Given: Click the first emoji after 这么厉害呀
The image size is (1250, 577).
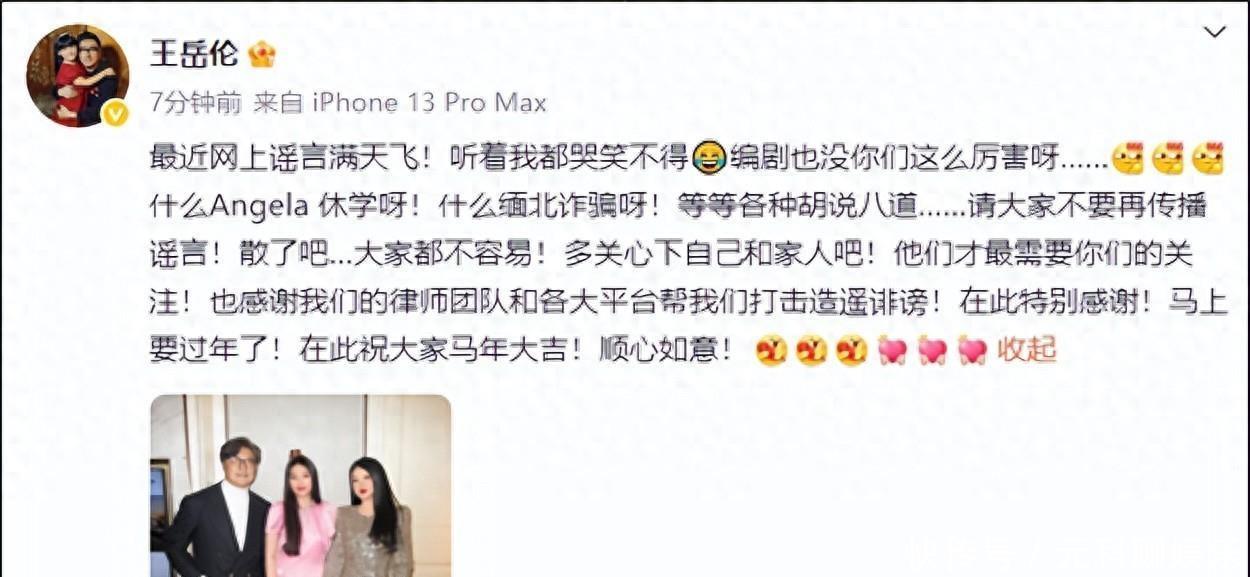Looking at the screenshot, I should (x=1128, y=158).
